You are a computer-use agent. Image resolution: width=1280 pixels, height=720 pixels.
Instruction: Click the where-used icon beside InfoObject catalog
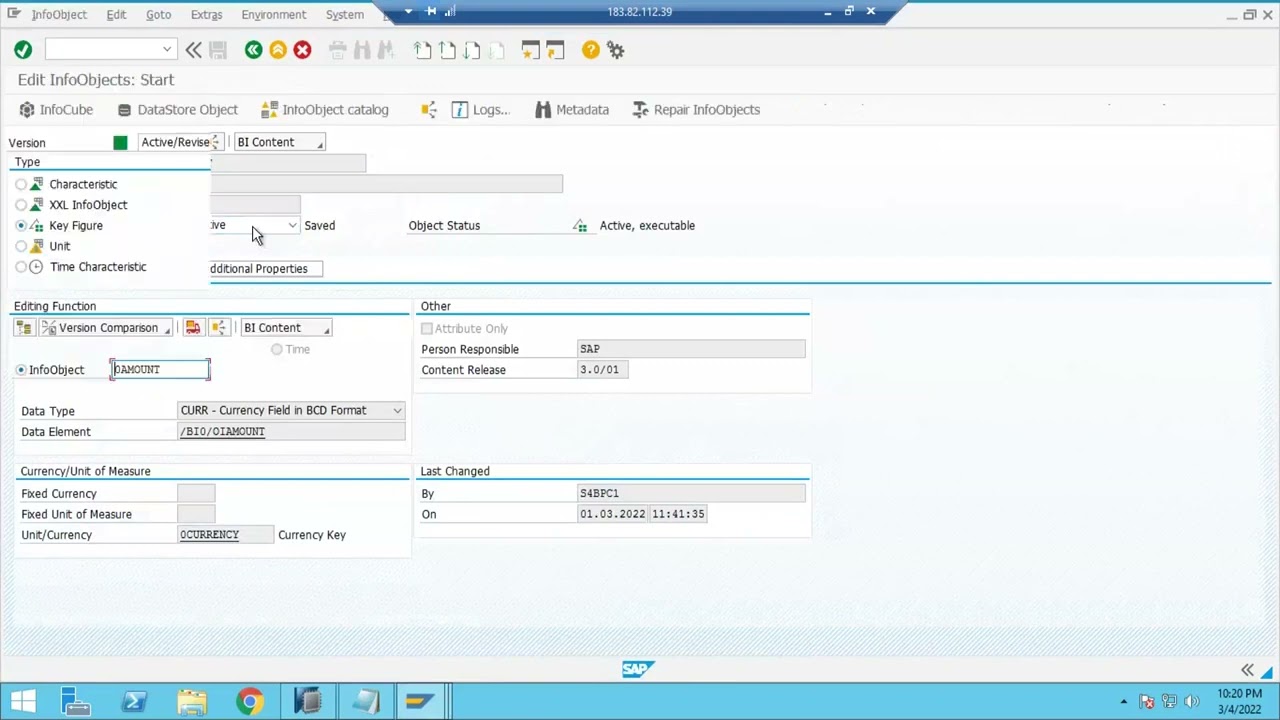click(x=428, y=110)
